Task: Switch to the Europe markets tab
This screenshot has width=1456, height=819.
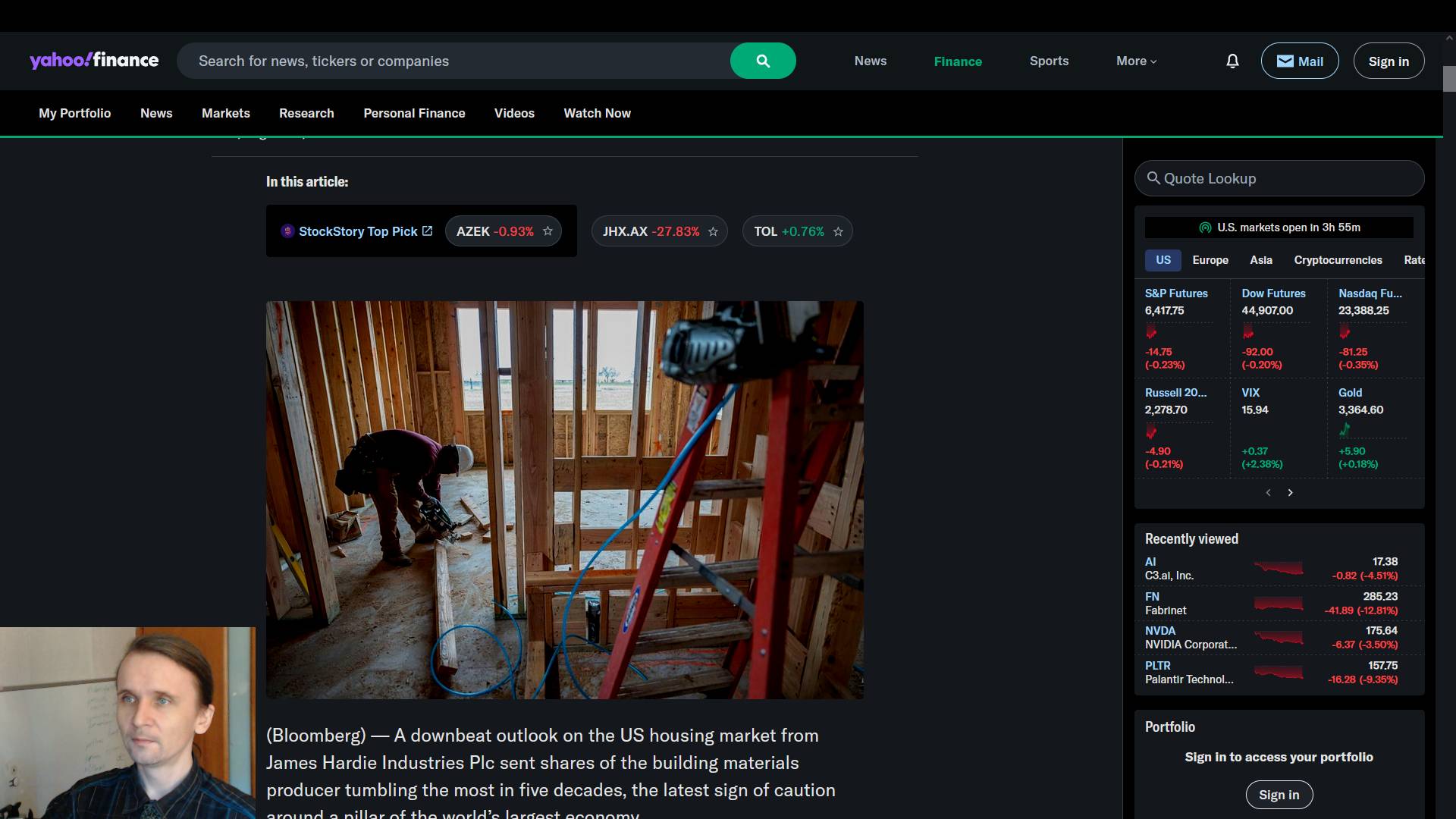Action: point(1210,260)
